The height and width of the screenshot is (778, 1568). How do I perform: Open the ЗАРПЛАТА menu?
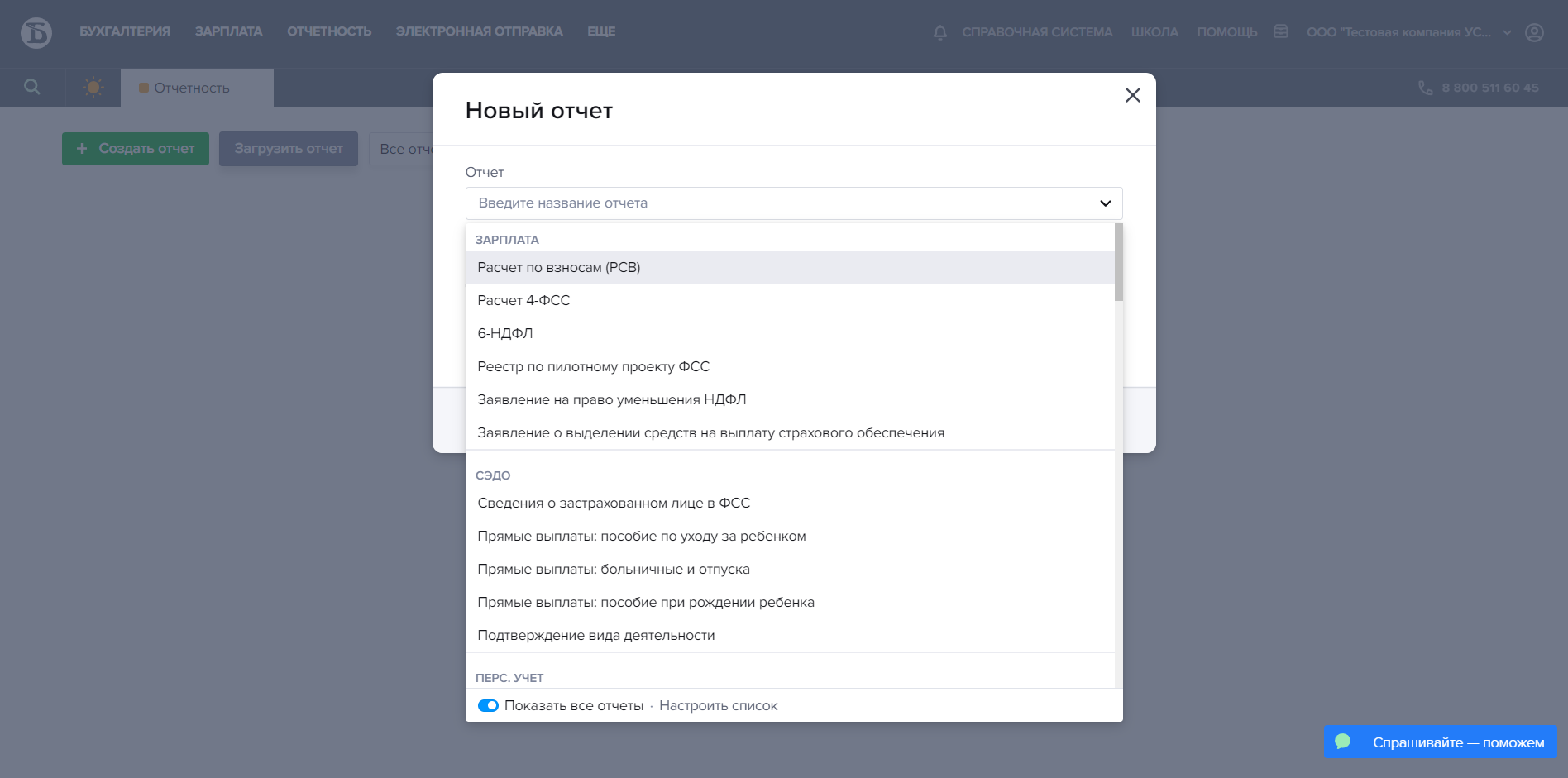click(228, 31)
